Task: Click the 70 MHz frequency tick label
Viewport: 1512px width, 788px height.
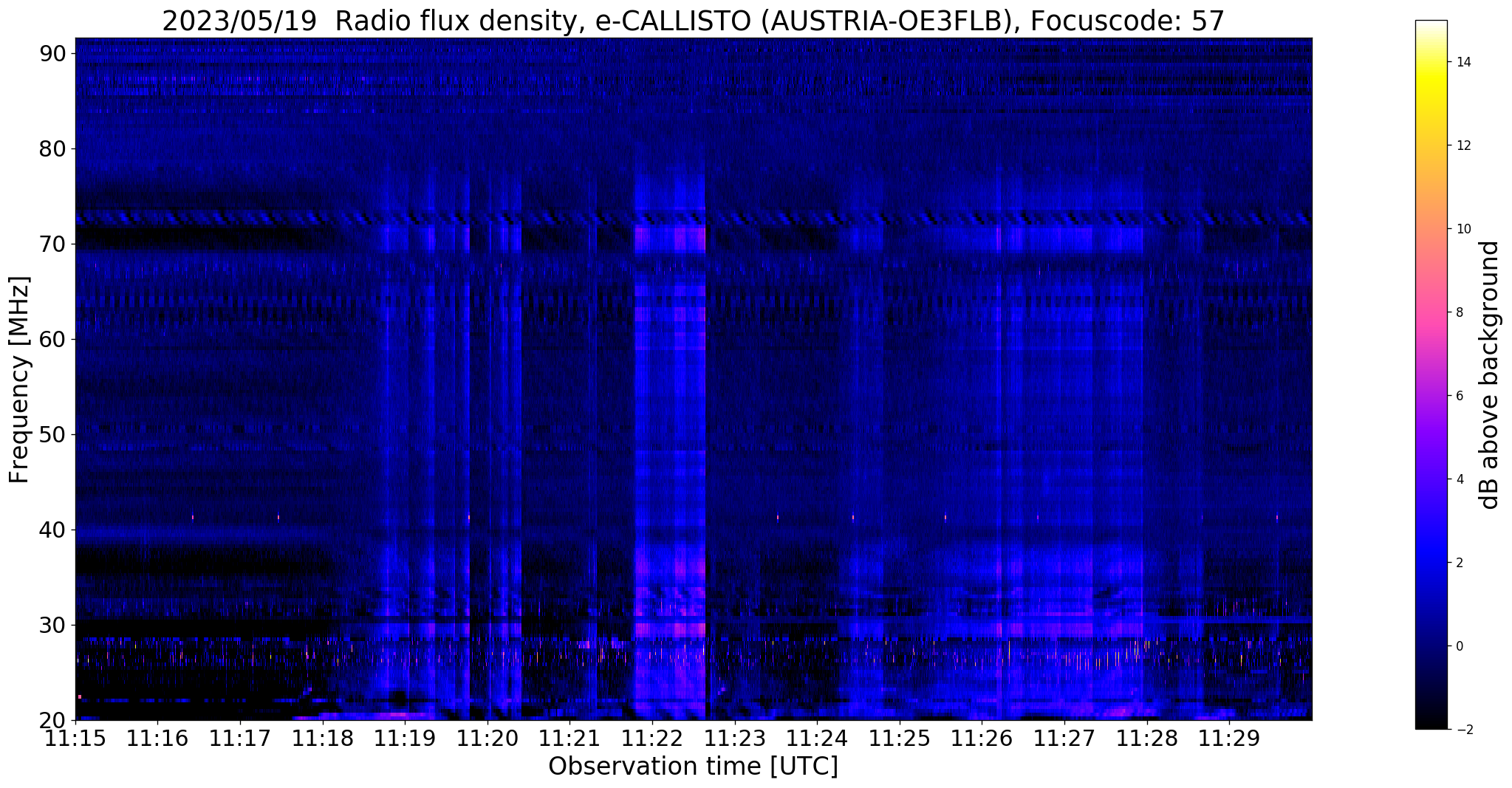Action: 52,244
